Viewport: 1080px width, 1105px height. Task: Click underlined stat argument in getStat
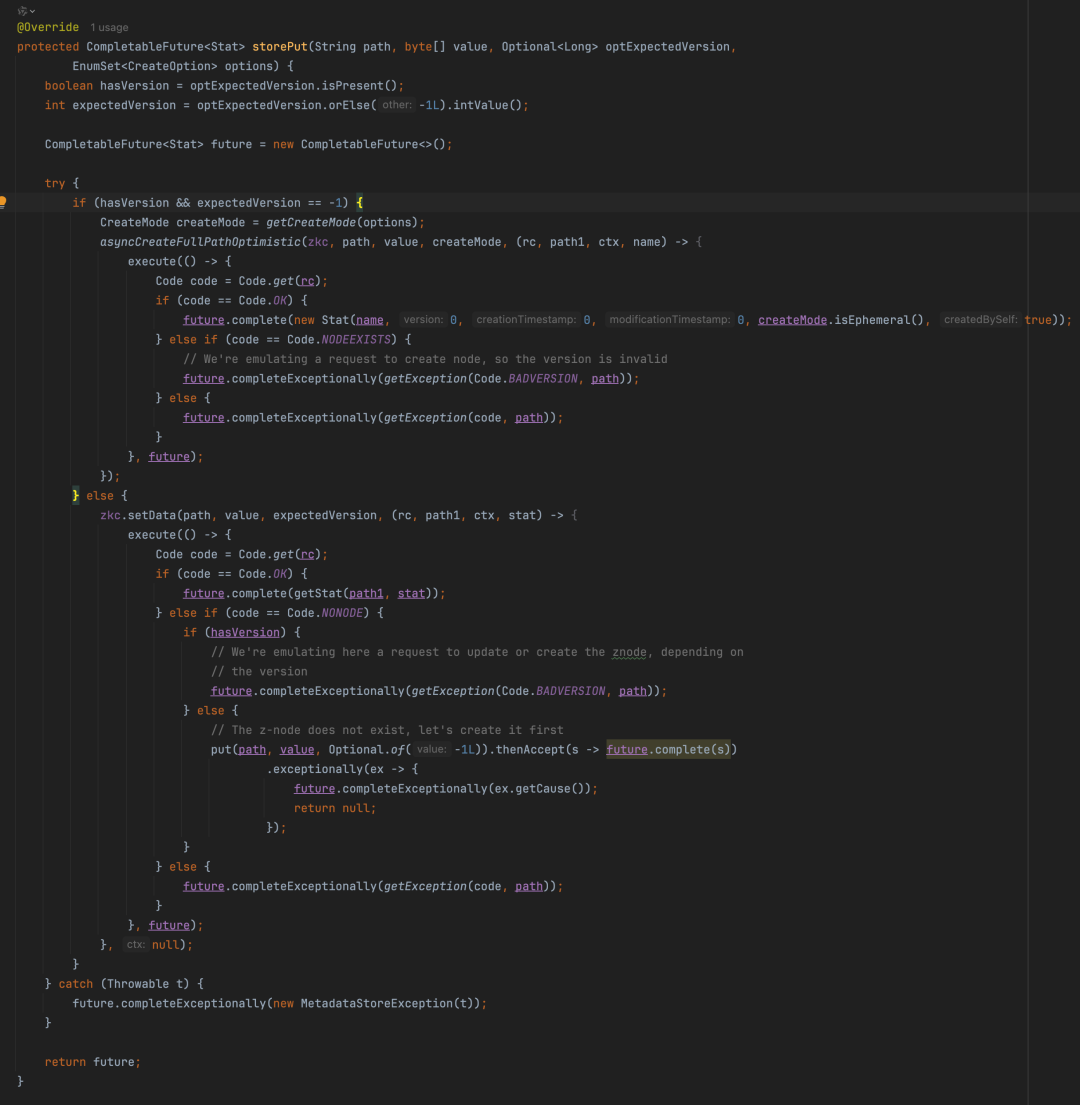(x=411, y=593)
